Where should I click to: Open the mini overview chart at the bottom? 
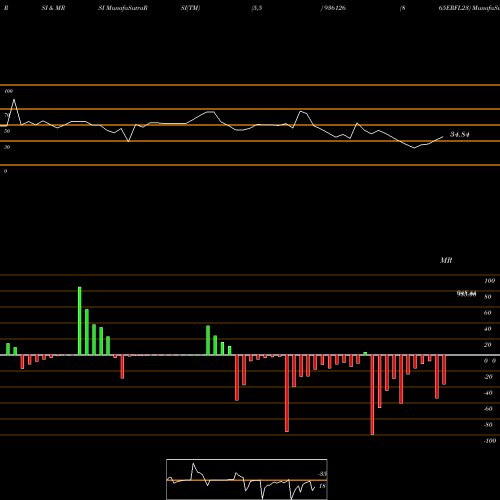click(247, 479)
